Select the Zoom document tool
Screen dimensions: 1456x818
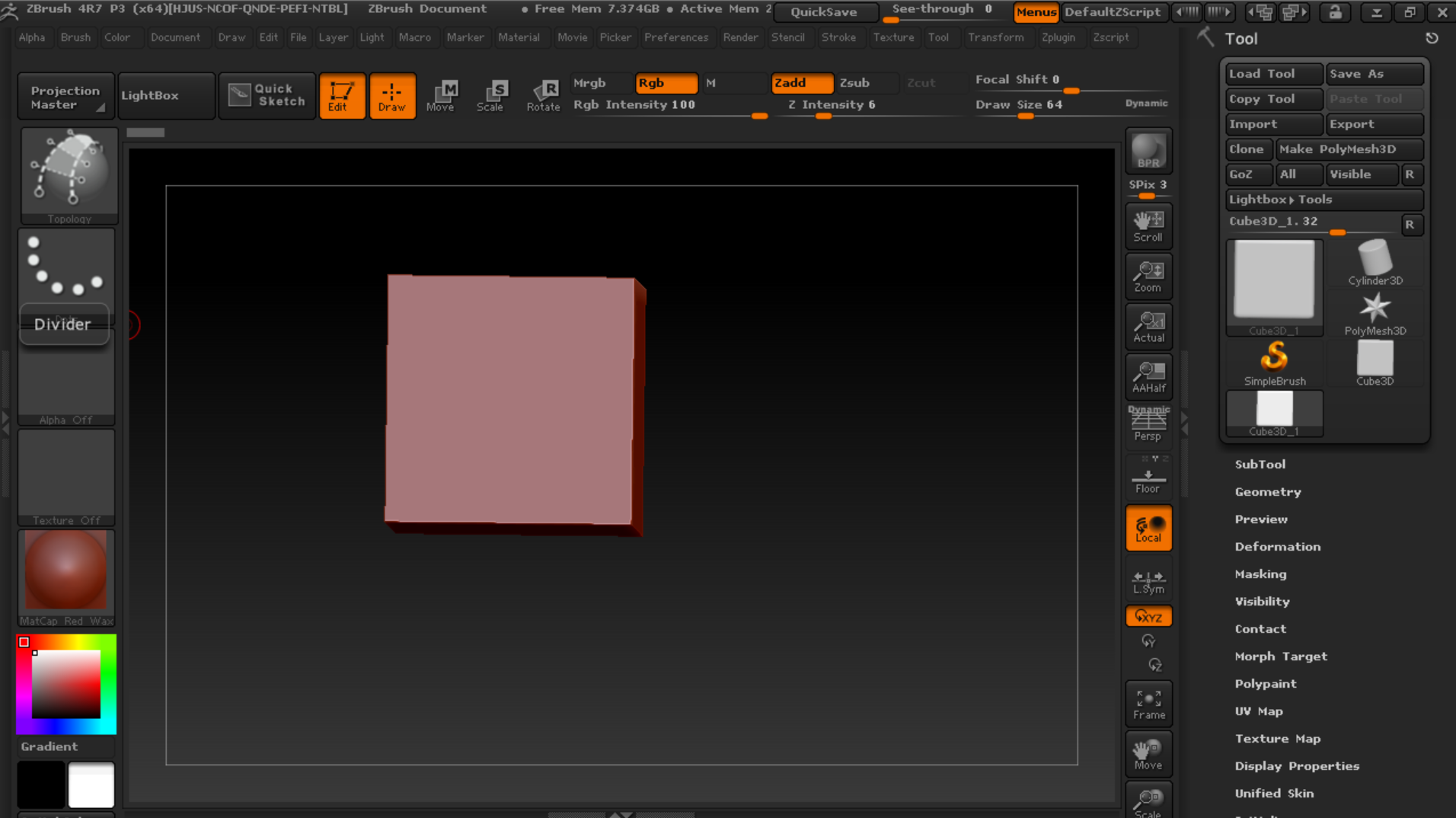(x=1148, y=276)
